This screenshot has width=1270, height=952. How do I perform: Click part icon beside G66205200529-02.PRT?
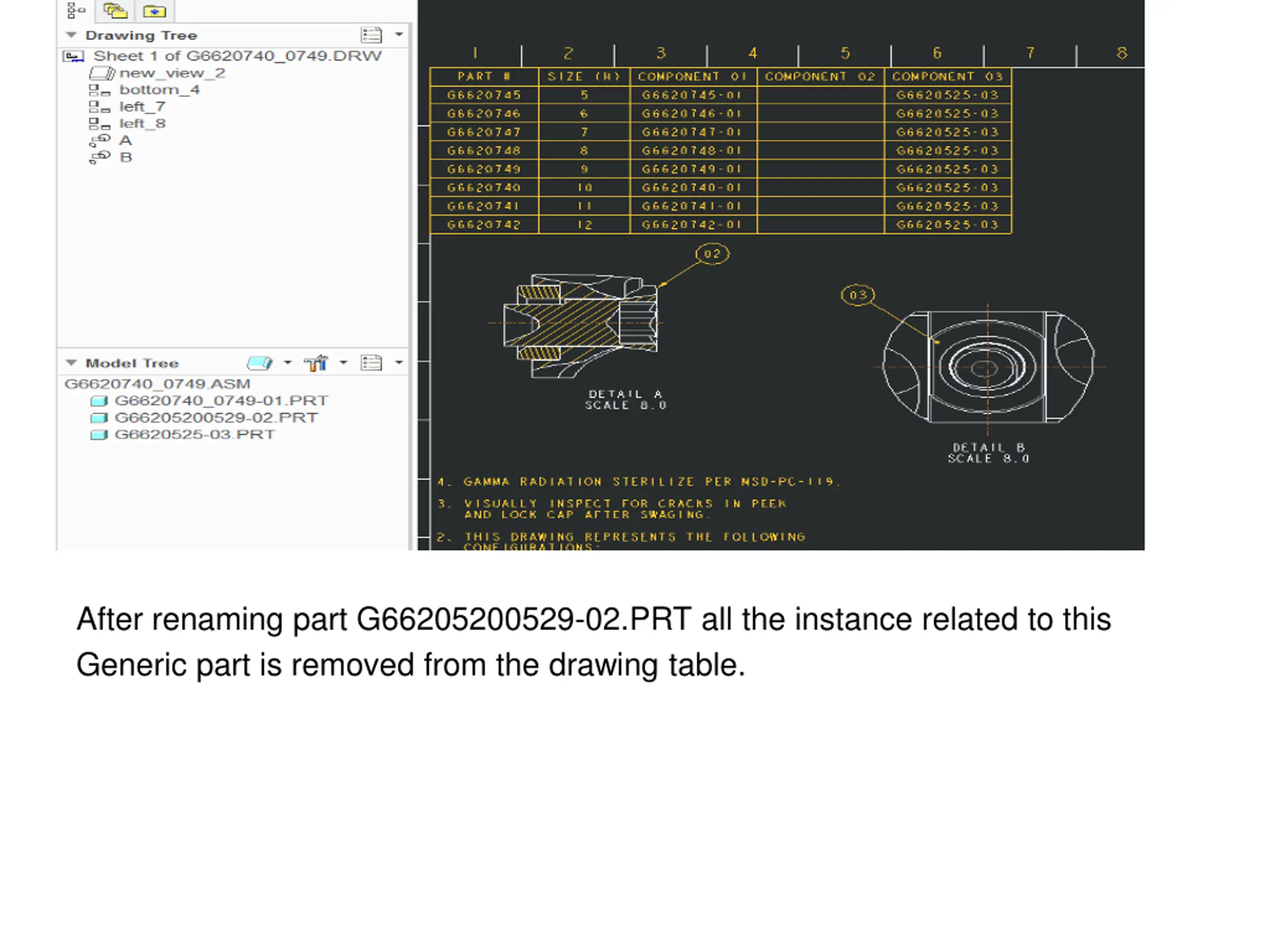tap(99, 418)
